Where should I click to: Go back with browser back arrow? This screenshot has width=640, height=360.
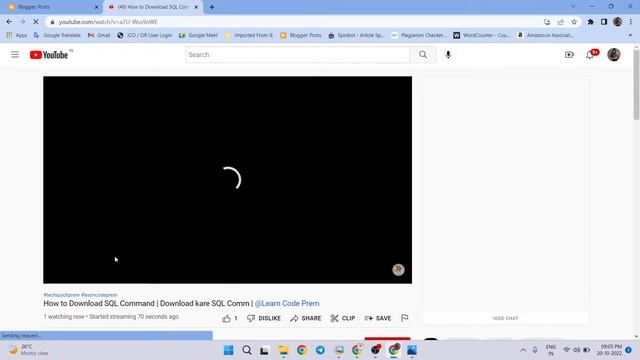coord(9,22)
